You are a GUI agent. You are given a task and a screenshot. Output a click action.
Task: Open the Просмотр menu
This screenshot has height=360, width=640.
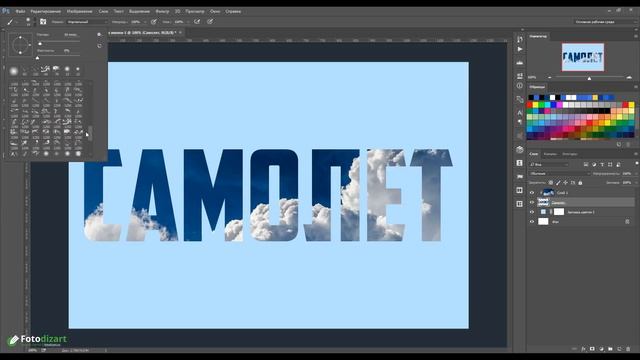coord(195,11)
